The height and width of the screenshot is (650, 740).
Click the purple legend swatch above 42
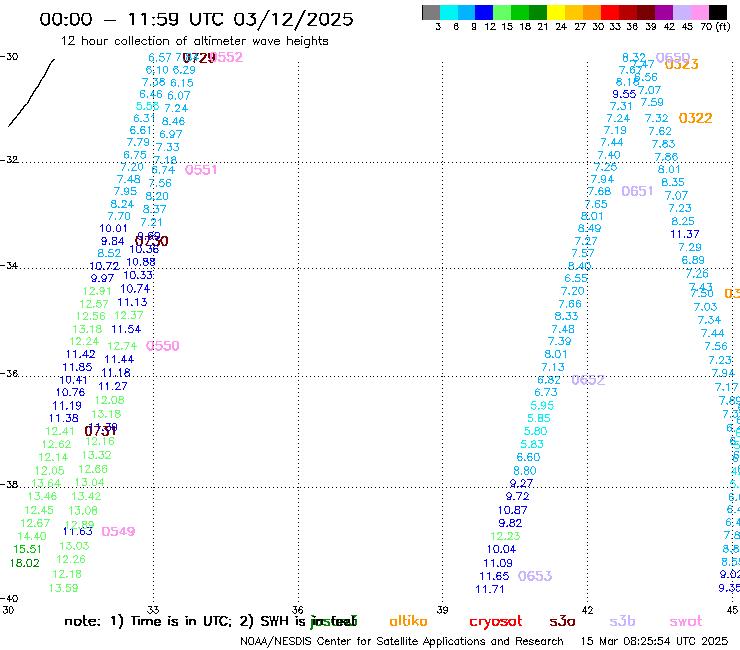tap(664, 12)
